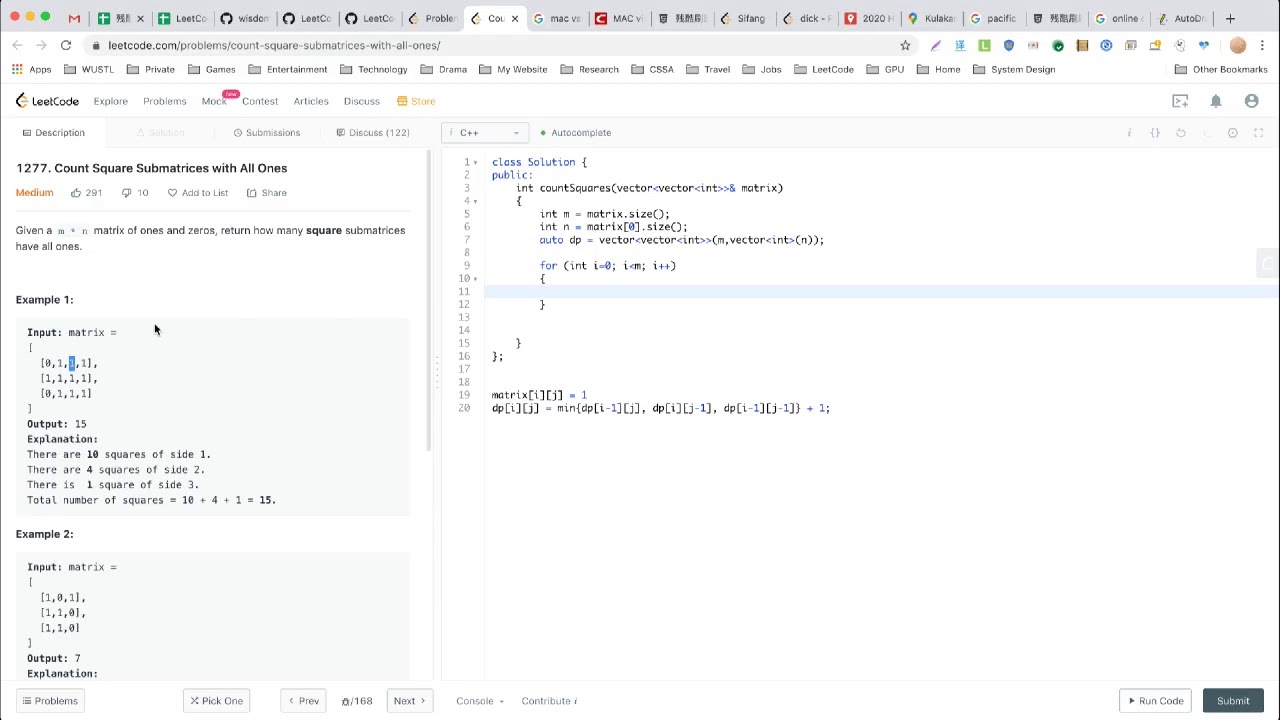
Task: Open the Contest nav item
Action: 260,101
